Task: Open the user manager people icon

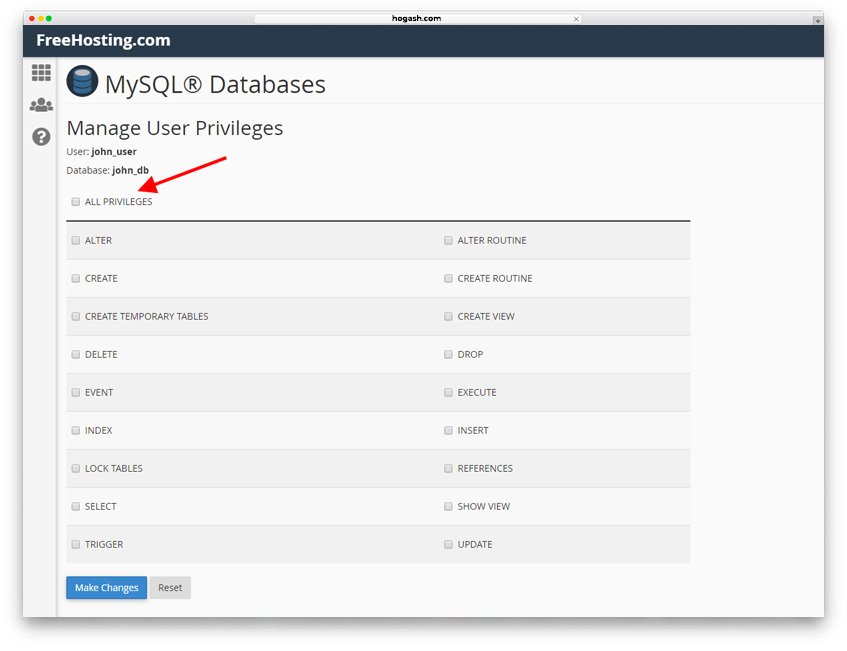Action: tap(41, 105)
